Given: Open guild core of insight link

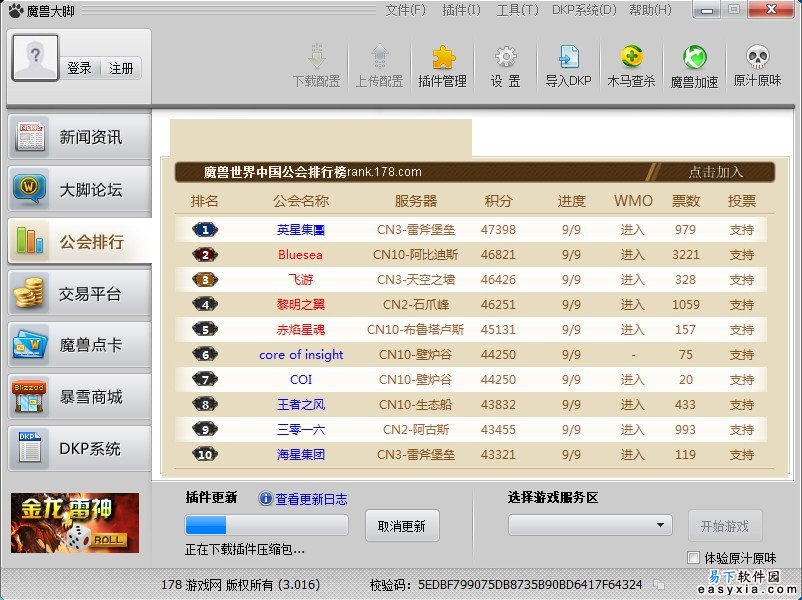Looking at the screenshot, I should click(x=301, y=354).
